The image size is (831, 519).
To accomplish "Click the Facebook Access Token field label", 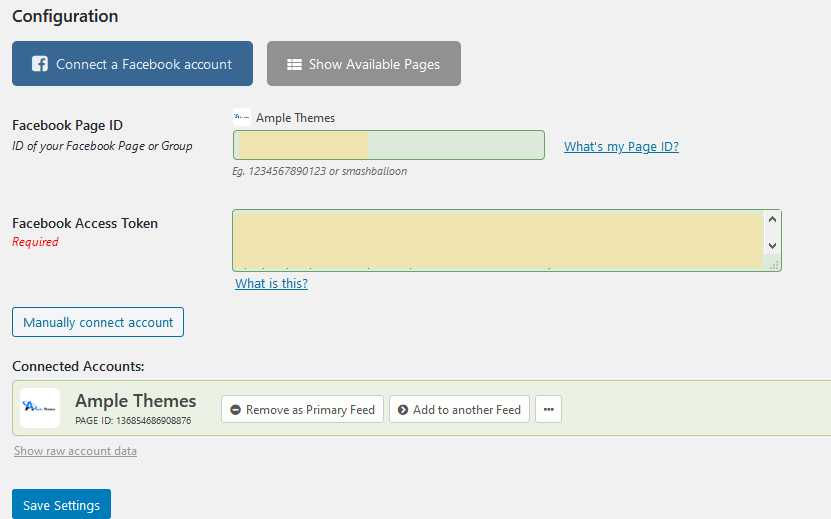I will pyautogui.click(x=85, y=223).
